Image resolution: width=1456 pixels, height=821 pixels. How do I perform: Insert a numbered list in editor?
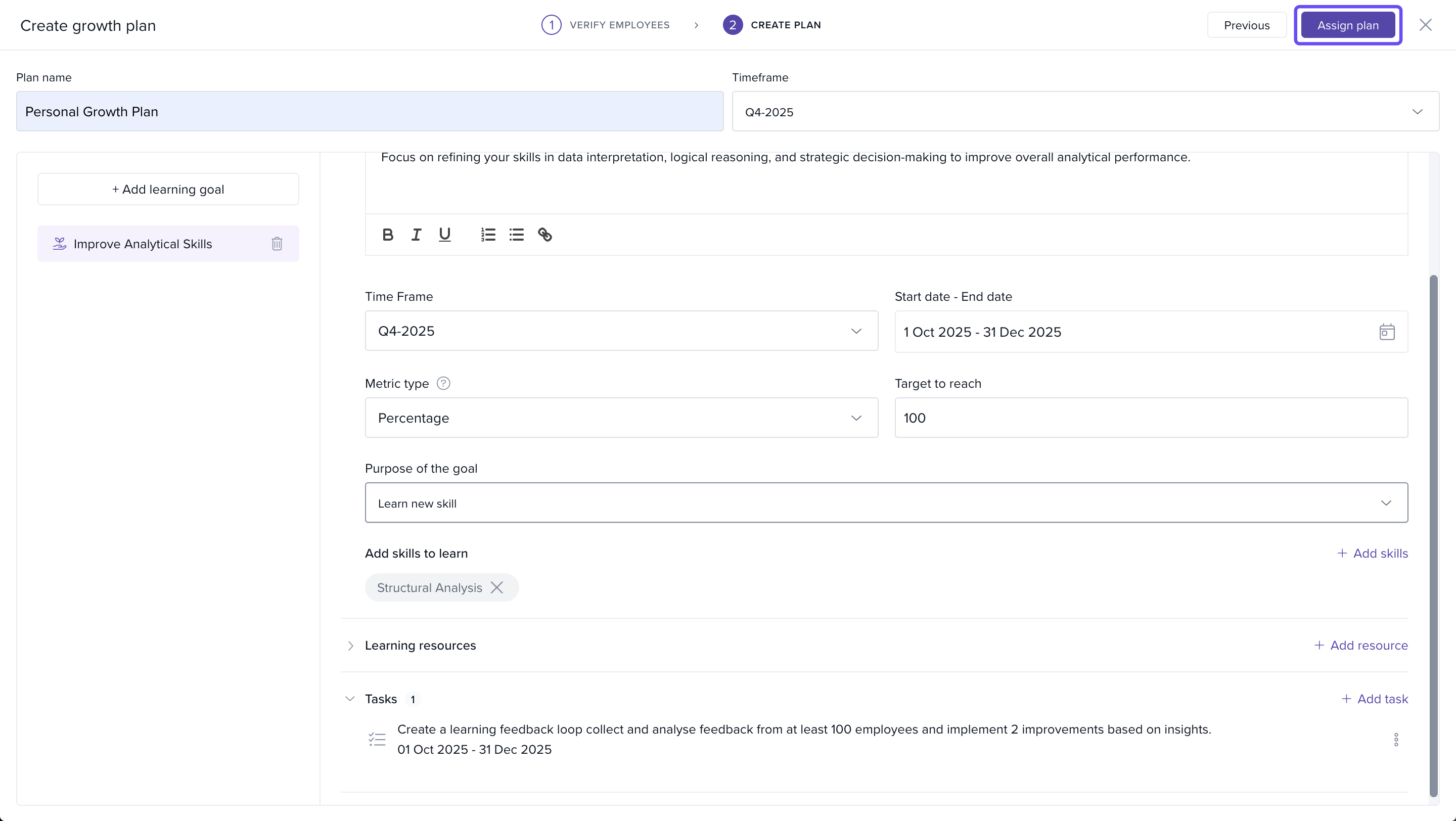click(x=488, y=235)
